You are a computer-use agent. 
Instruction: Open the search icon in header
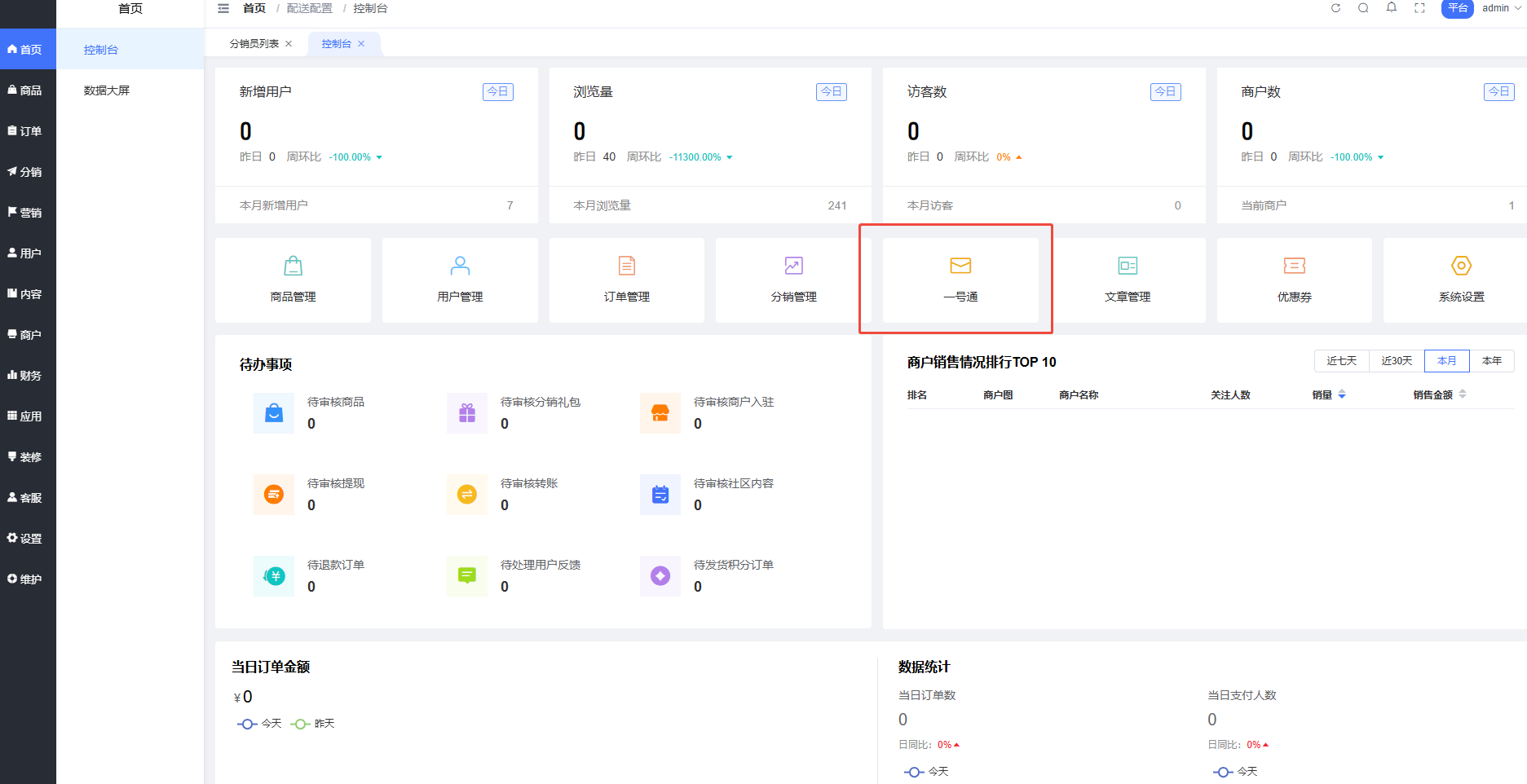coord(1363,8)
